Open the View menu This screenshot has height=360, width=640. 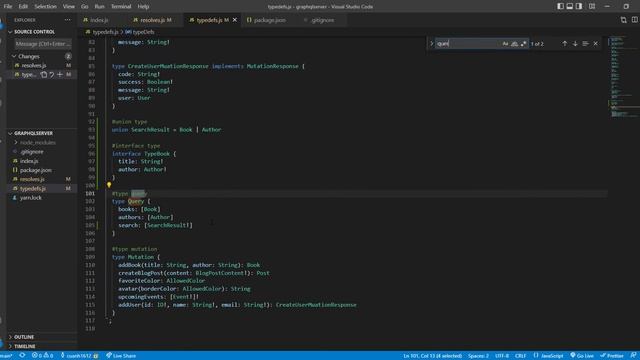pos(69,7)
